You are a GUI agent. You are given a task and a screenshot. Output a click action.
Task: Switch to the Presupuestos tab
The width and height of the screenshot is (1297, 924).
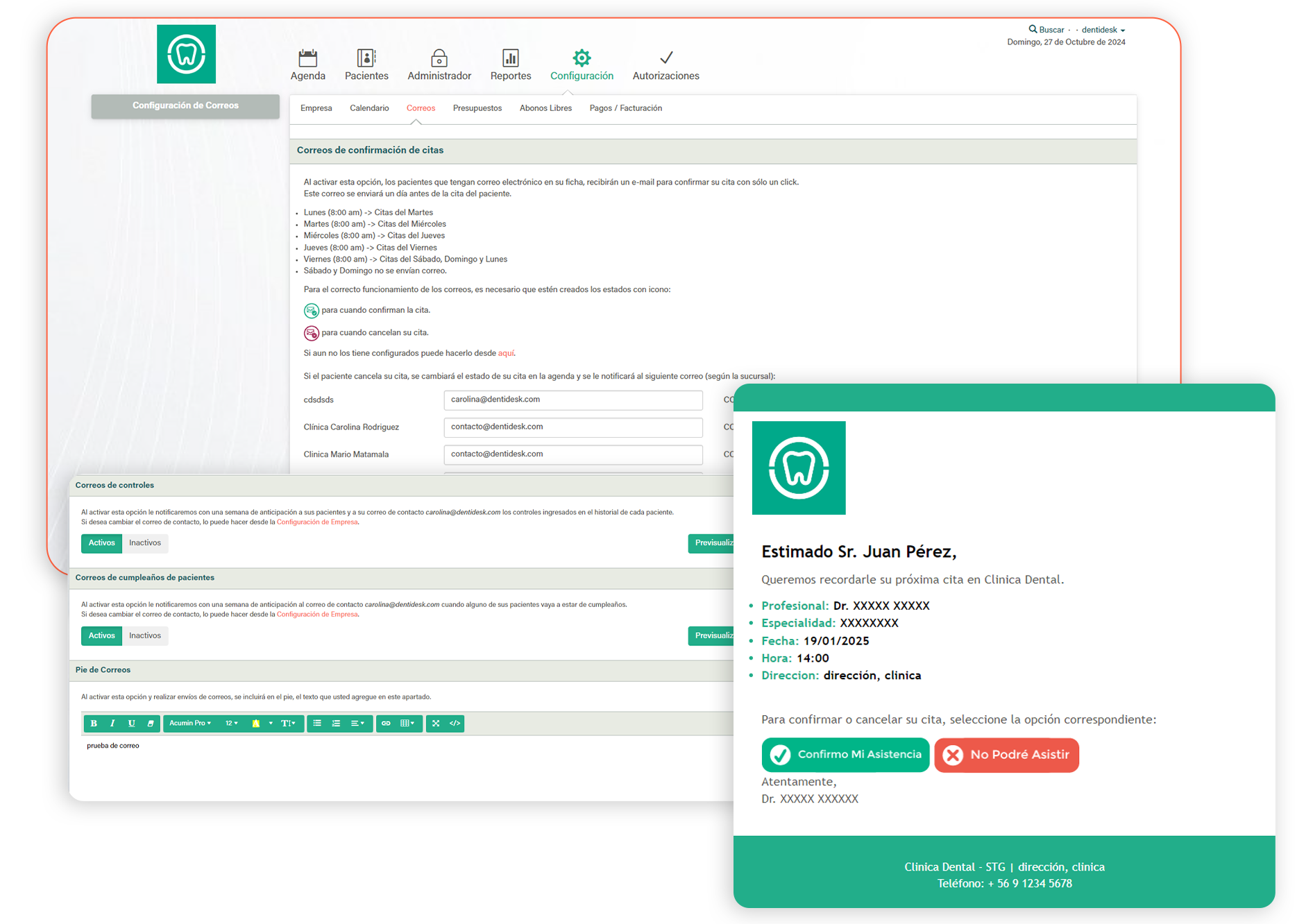pos(477,108)
